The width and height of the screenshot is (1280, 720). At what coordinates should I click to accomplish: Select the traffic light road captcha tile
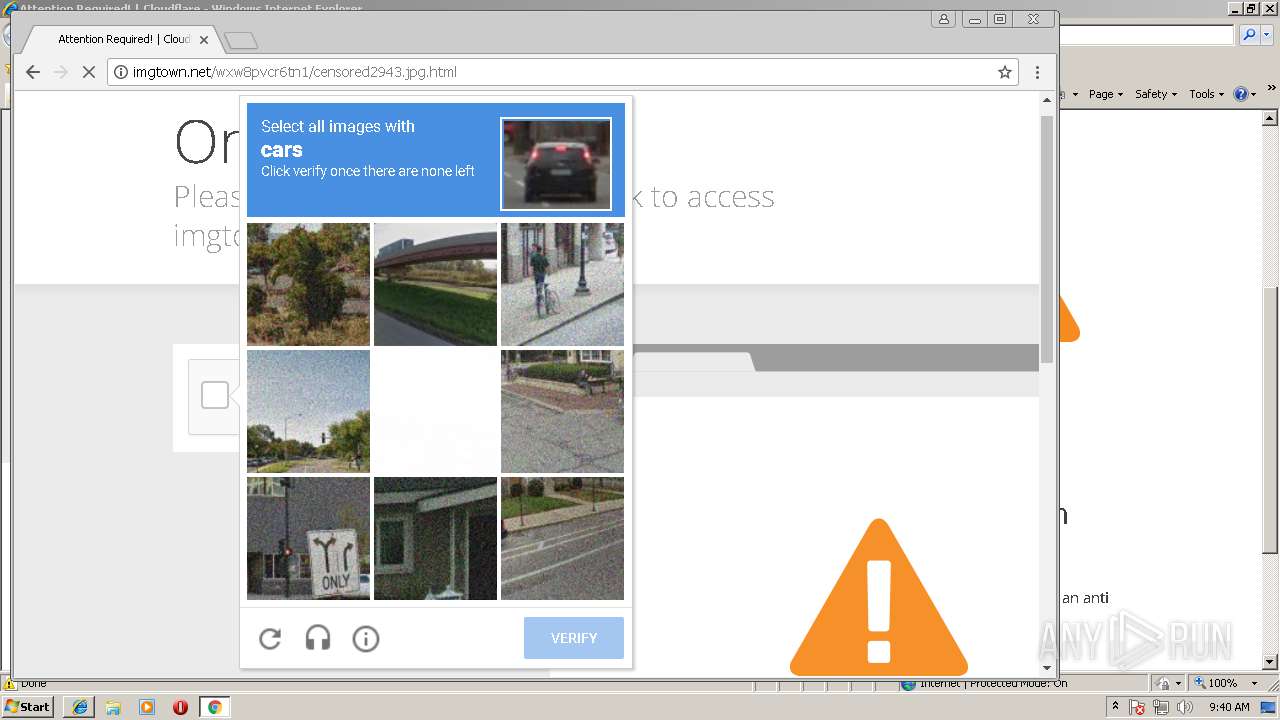coord(308,411)
